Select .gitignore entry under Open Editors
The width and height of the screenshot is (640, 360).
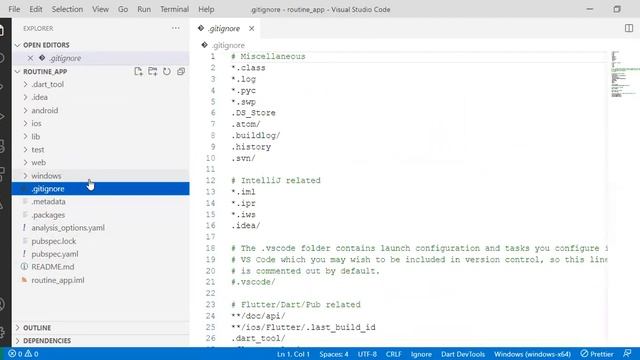point(100,58)
